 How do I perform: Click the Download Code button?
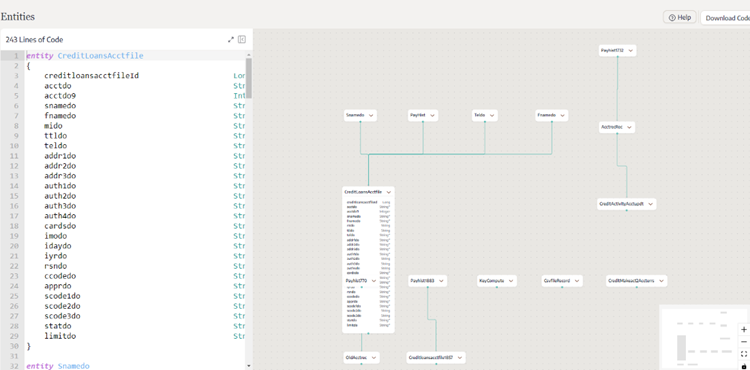(726, 18)
